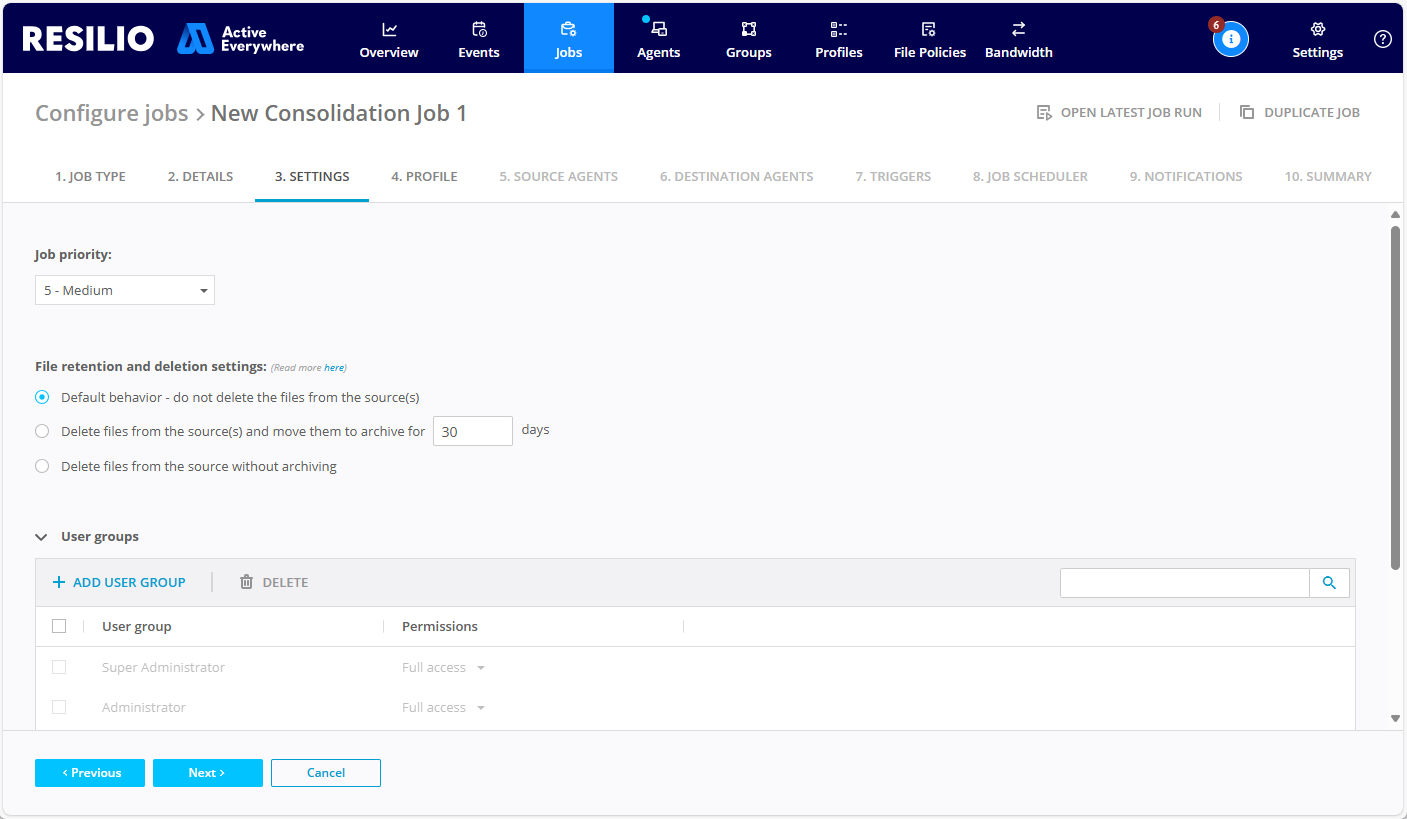Open the Overview page icon
This screenshot has height=819, width=1407.
pyautogui.click(x=388, y=31)
